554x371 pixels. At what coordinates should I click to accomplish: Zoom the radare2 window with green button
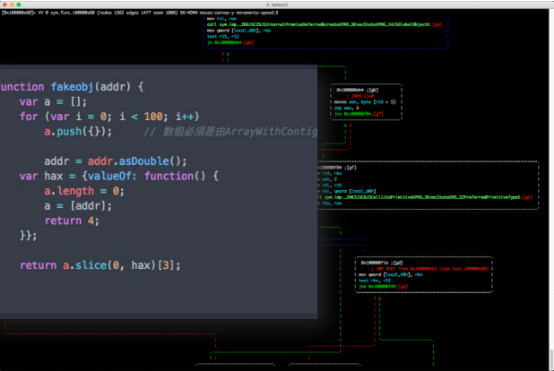[x=19, y=5]
